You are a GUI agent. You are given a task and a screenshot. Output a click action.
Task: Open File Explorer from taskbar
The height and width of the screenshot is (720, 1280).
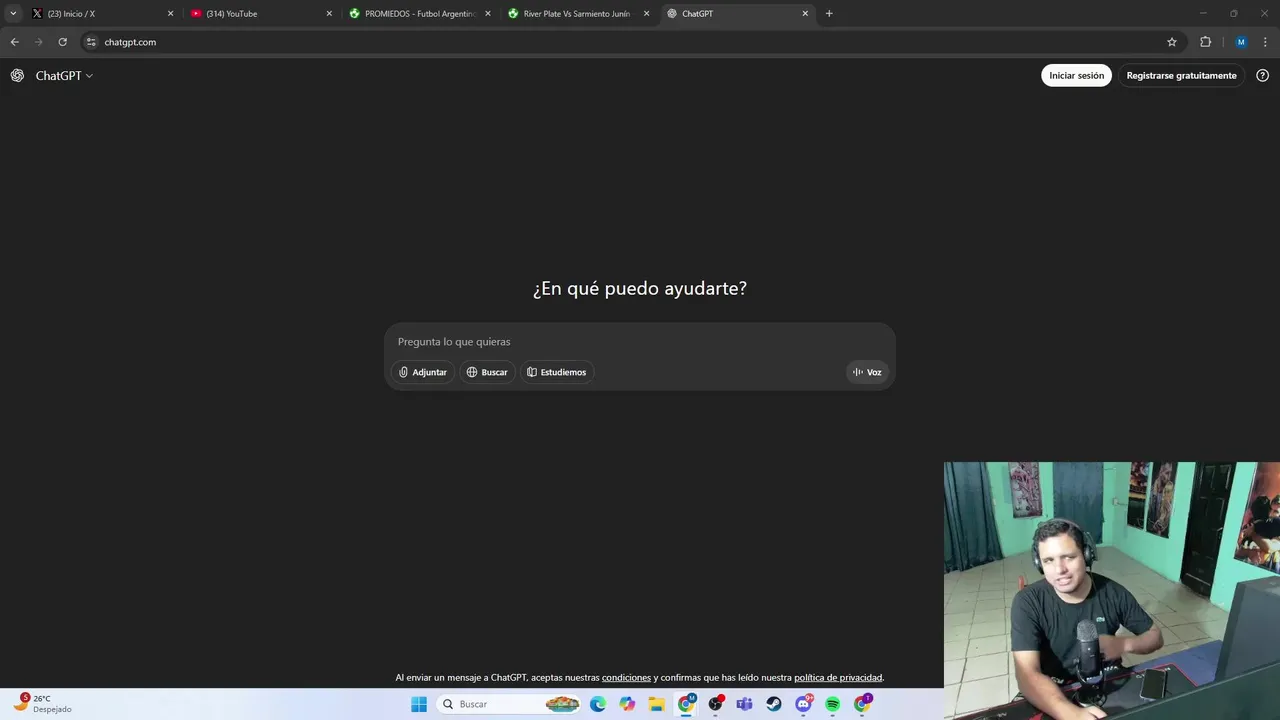click(x=656, y=704)
